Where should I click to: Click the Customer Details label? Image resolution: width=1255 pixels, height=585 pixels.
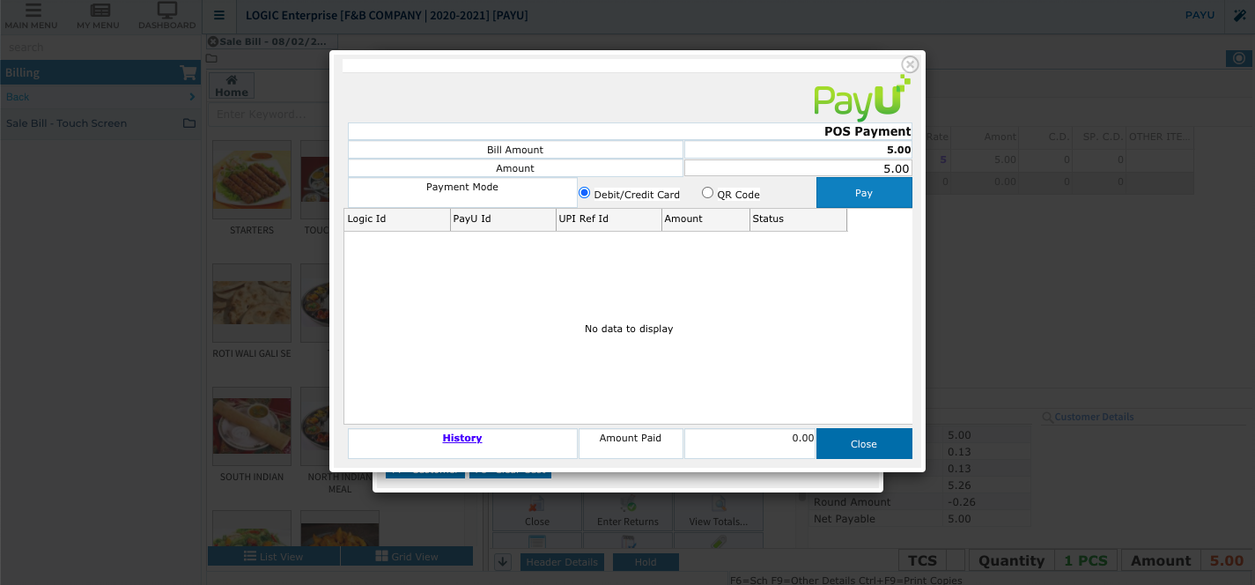[1094, 417]
